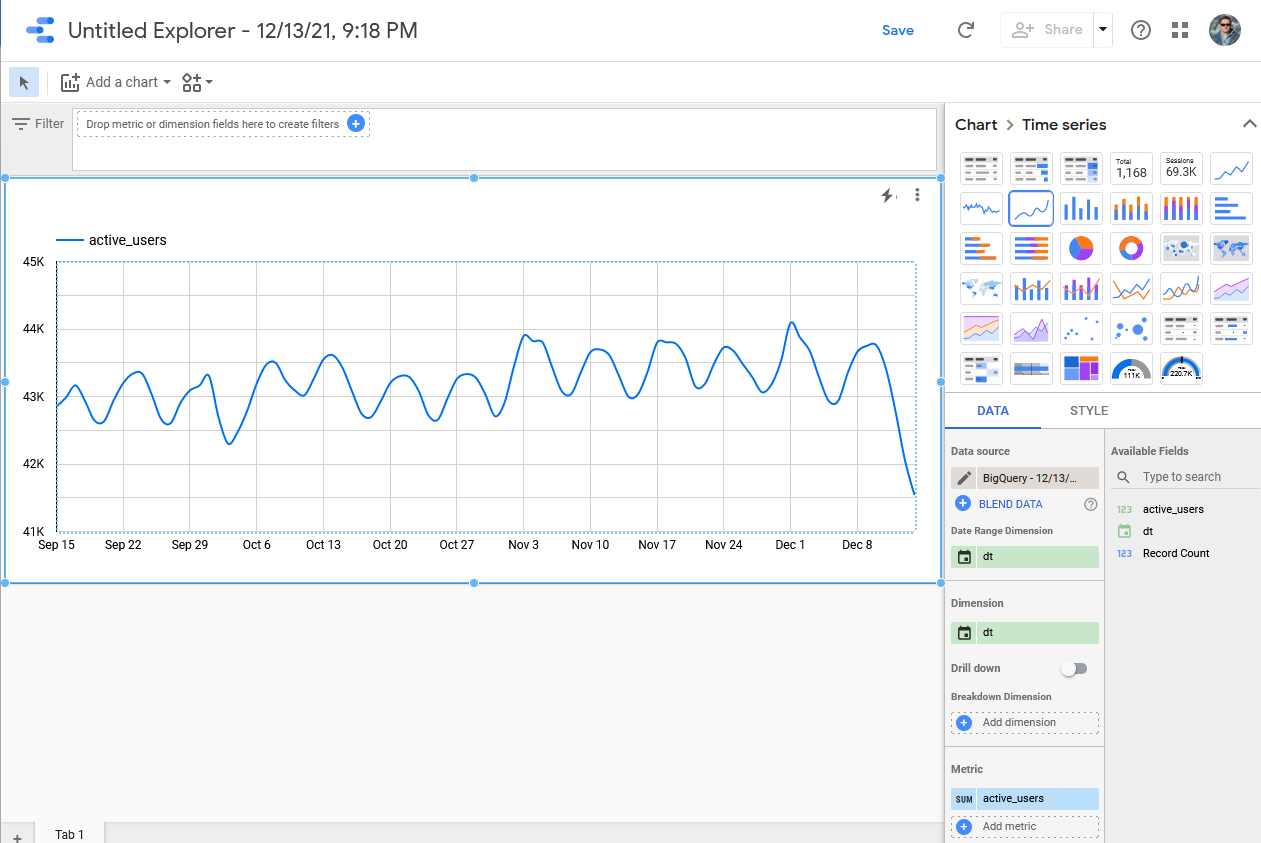The image size is (1261, 843).
Task: Edit the BigQuery data source pencil icon
Action: click(x=964, y=478)
